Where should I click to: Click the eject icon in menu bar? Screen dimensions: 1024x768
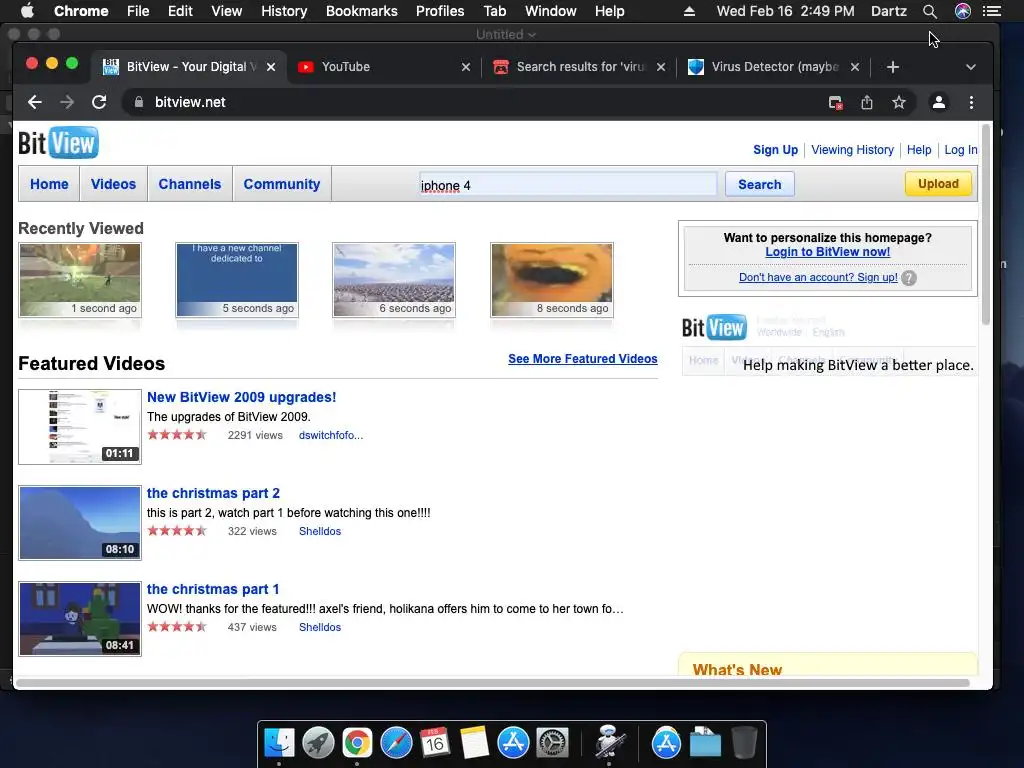(x=689, y=11)
